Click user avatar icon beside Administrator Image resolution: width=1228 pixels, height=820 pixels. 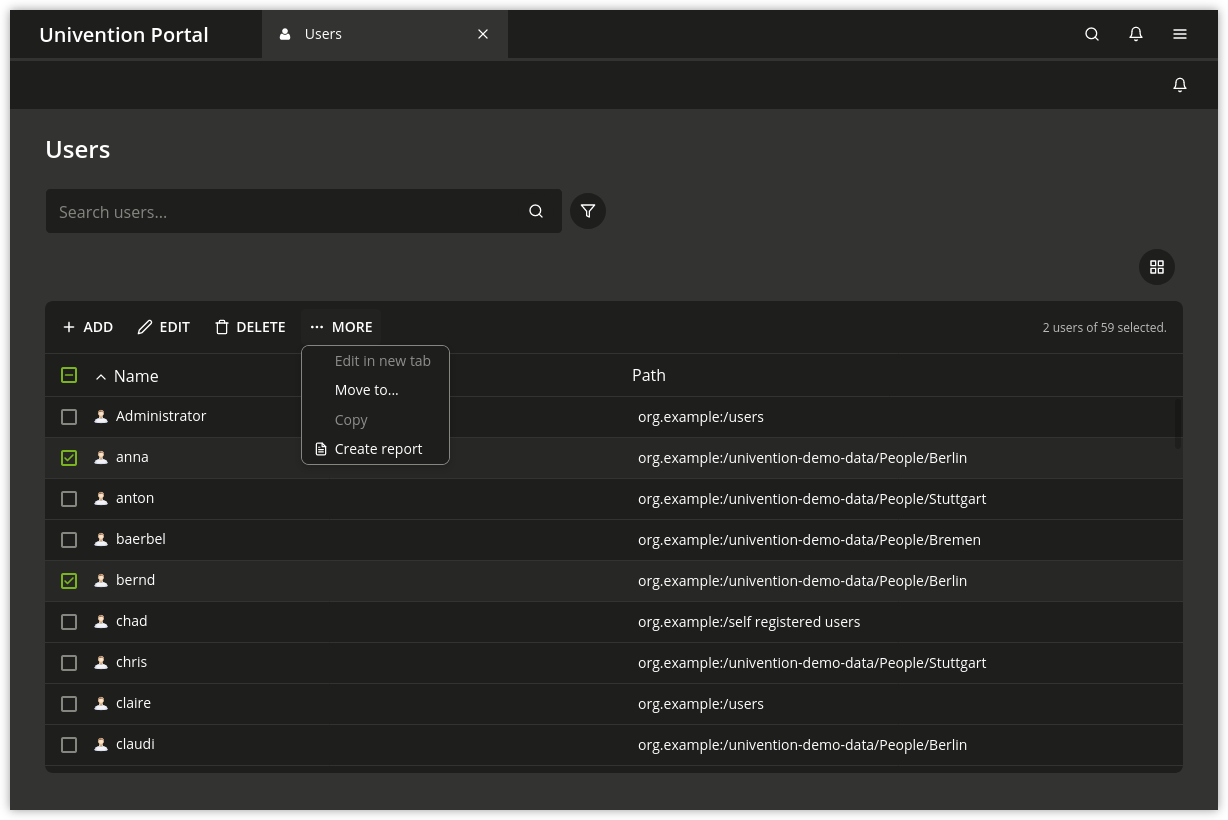[x=101, y=417]
